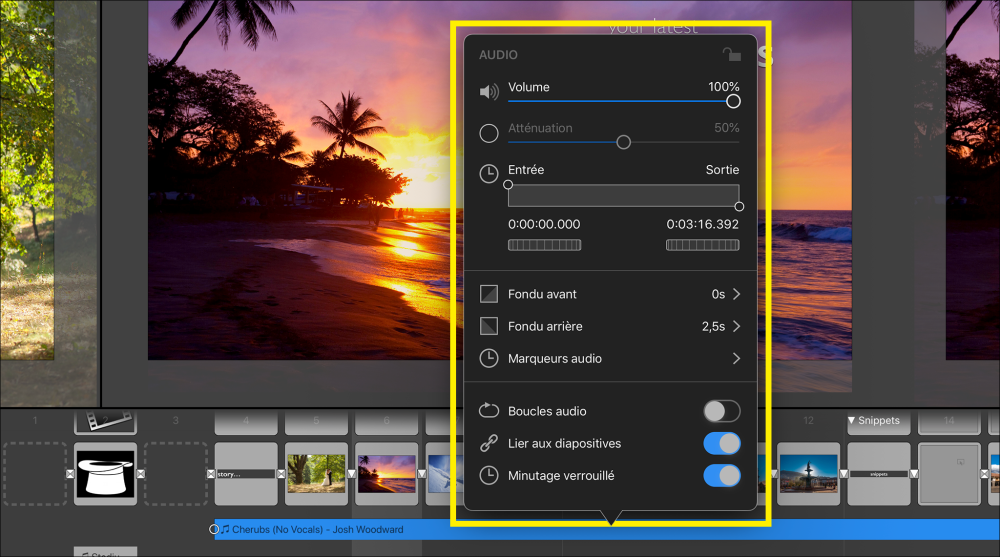This screenshot has width=1000, height=557.
Task: Select the sunset beach slide thumbnail
Action: click(x=386, y=474)
